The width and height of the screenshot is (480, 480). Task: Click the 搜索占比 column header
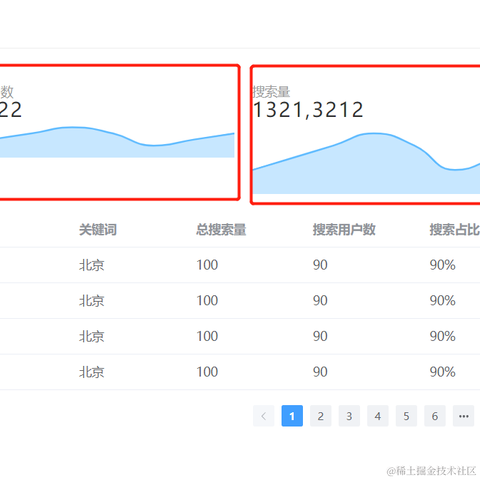coord(455,230)
